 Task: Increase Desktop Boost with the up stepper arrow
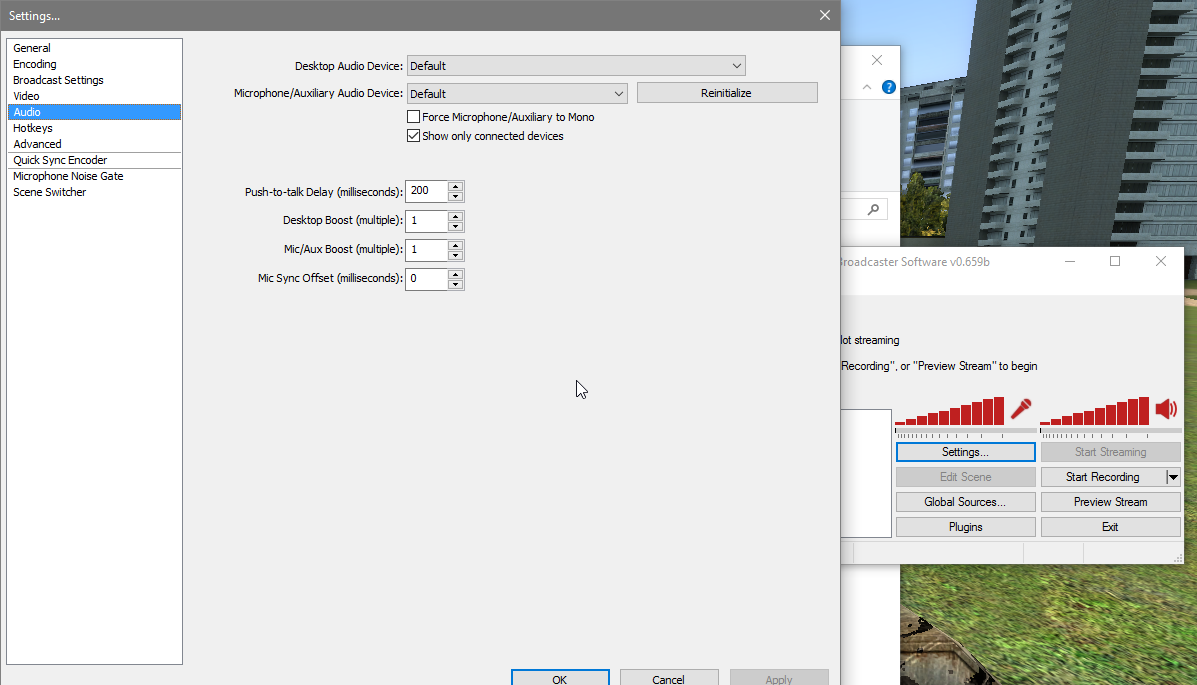[x=455, y=215]
